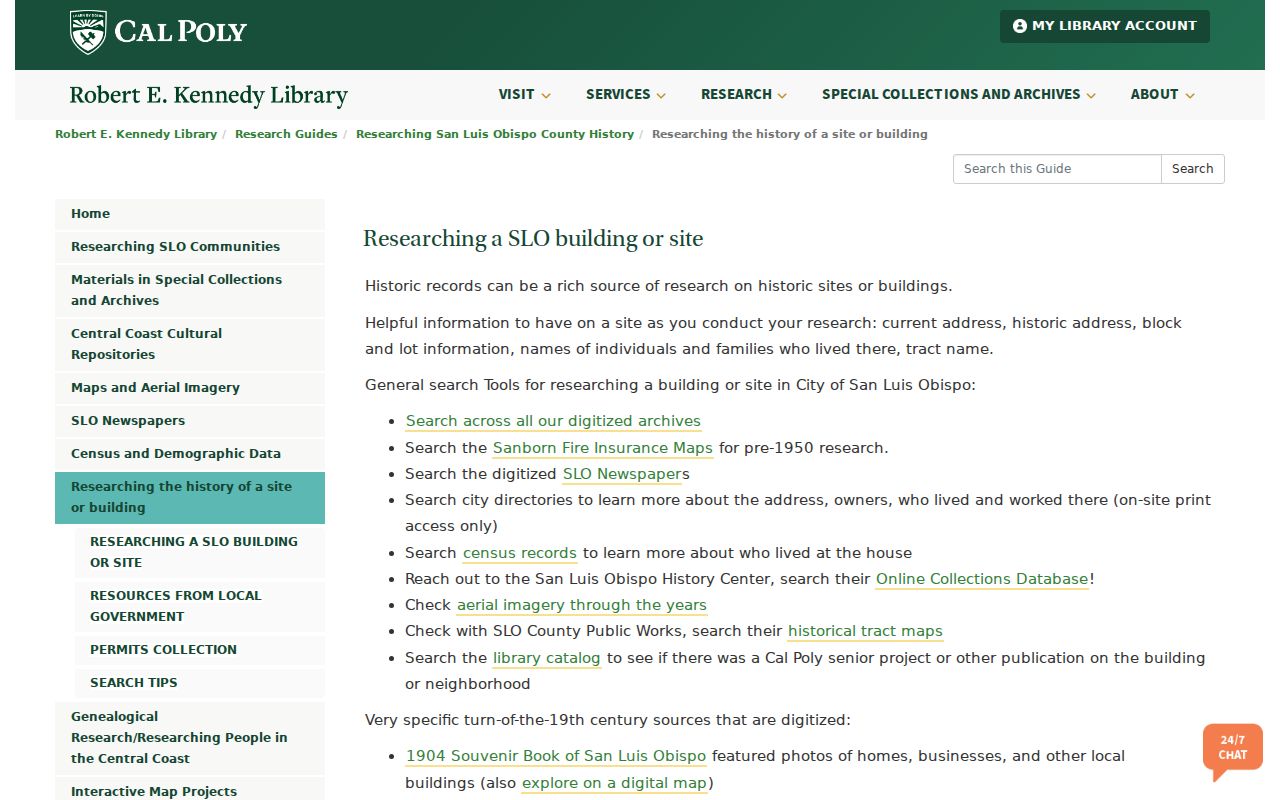Open Central Coast Cultural Repositories tab
Screen dimensions: 1280x800
[190, 344]
